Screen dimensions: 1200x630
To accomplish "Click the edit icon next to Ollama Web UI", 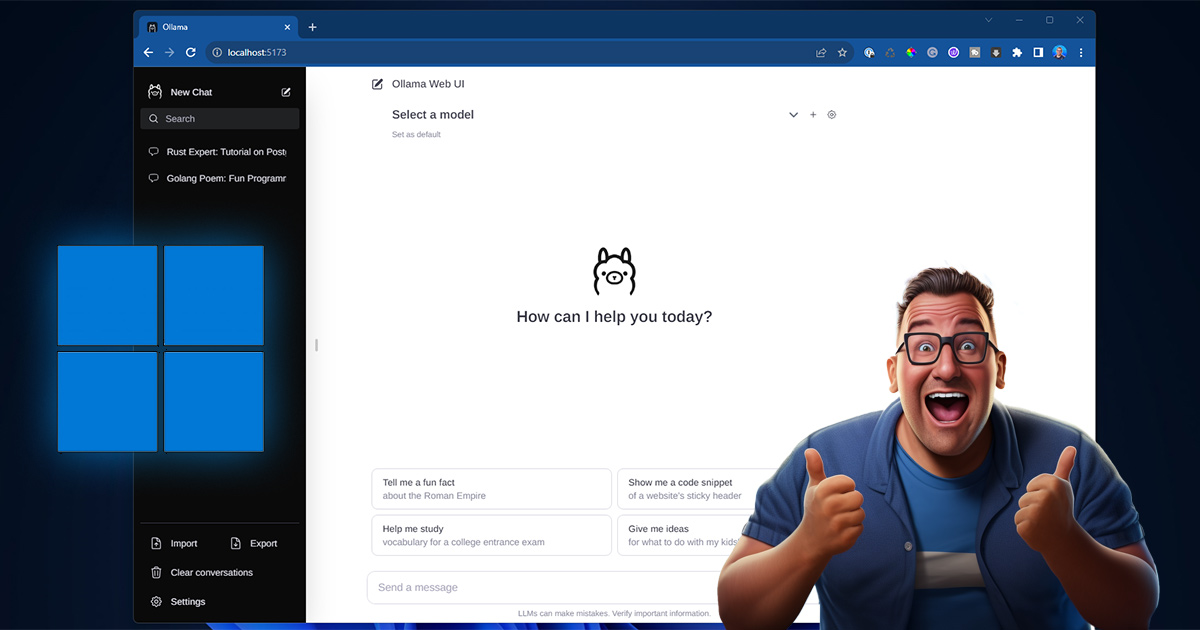I will click(377, 84).
